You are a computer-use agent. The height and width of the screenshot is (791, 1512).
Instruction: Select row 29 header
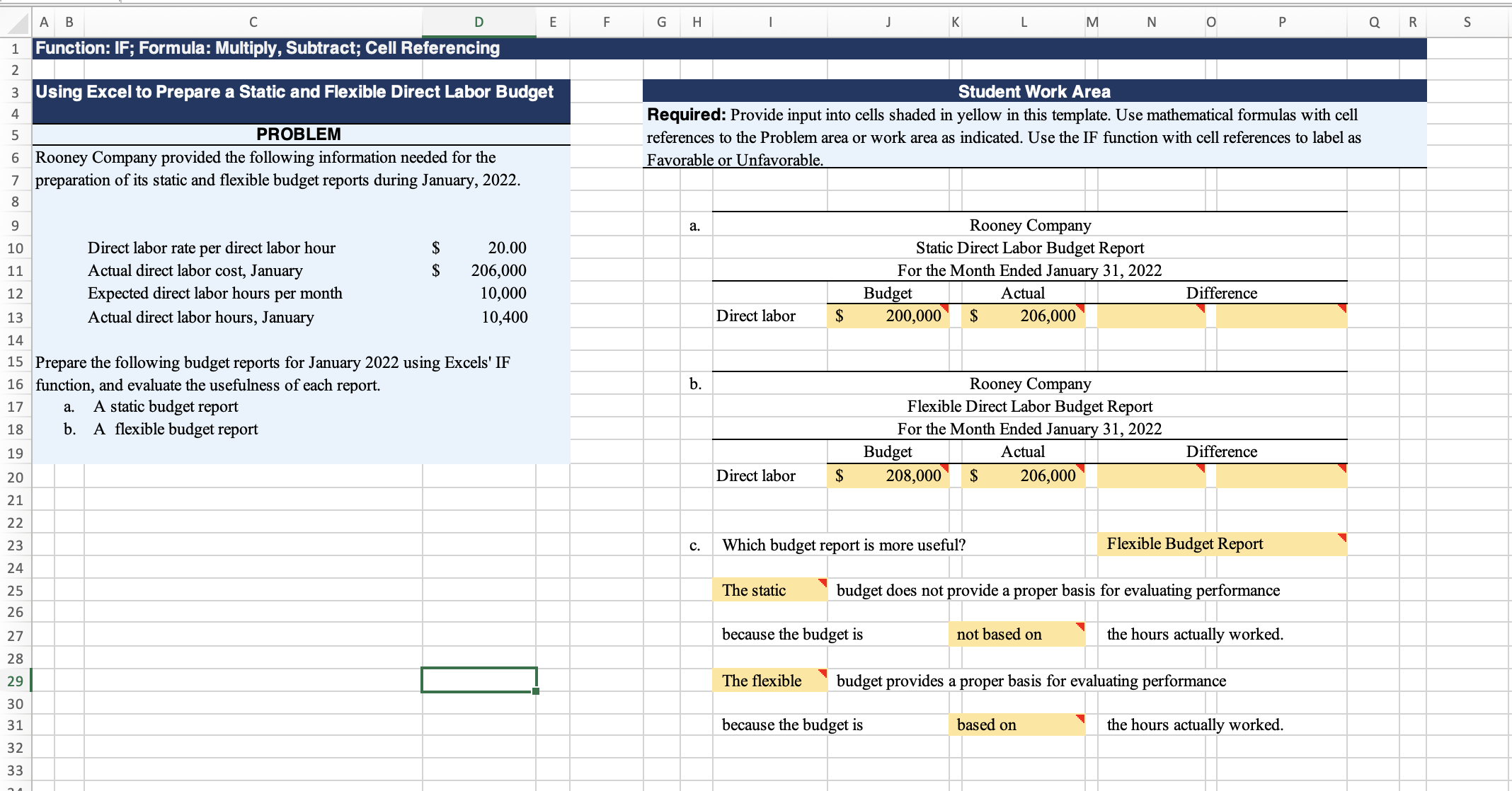coord(15,681)
